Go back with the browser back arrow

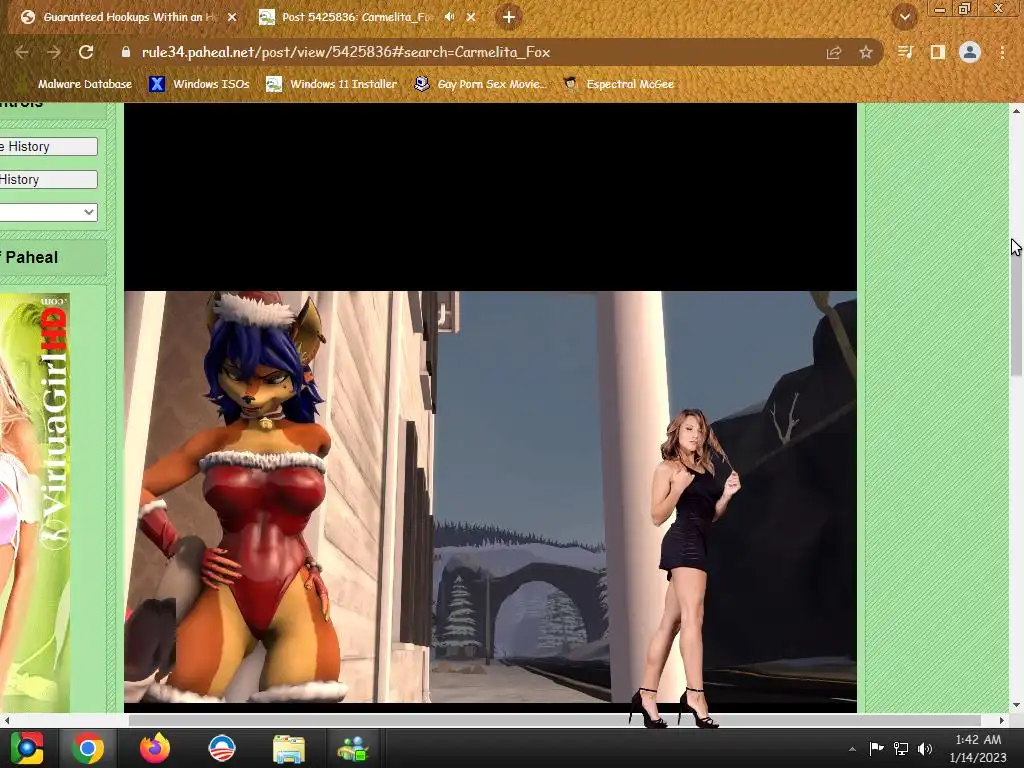(22, 52)
